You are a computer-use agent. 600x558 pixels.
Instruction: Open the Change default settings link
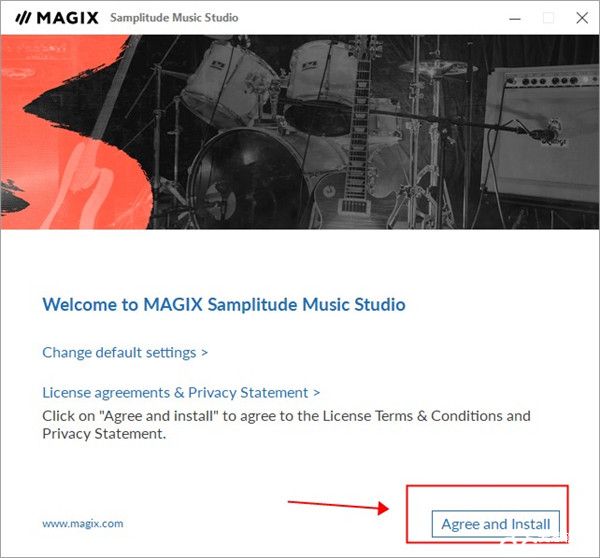[119, 352]
